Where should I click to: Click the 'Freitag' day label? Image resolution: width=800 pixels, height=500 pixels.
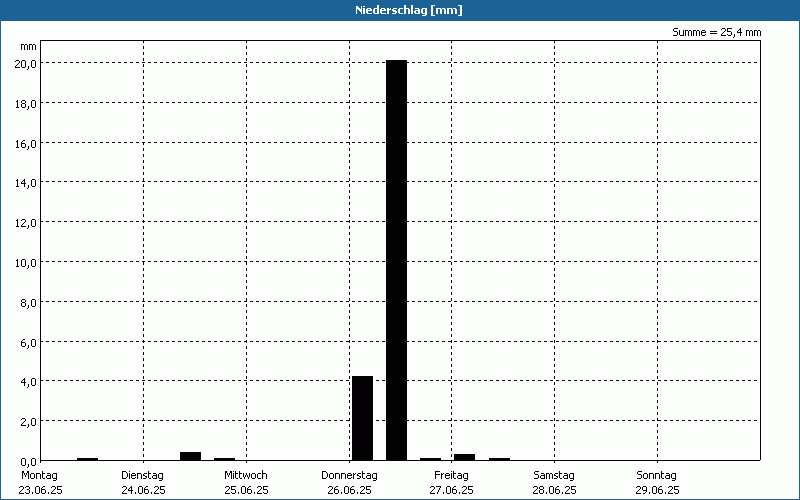452,476
